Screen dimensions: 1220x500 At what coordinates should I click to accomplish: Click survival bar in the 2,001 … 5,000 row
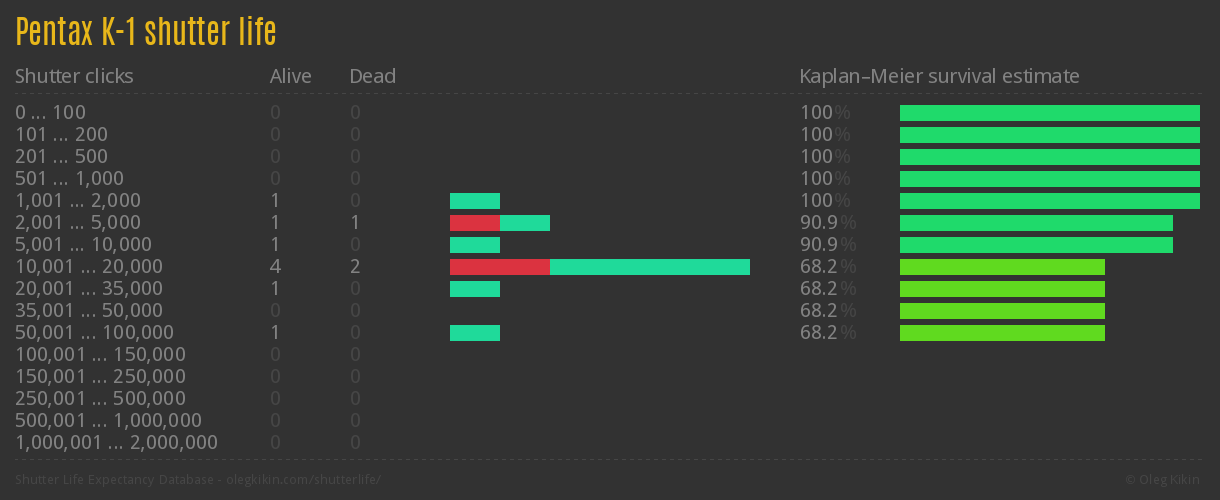point(1036,223)
